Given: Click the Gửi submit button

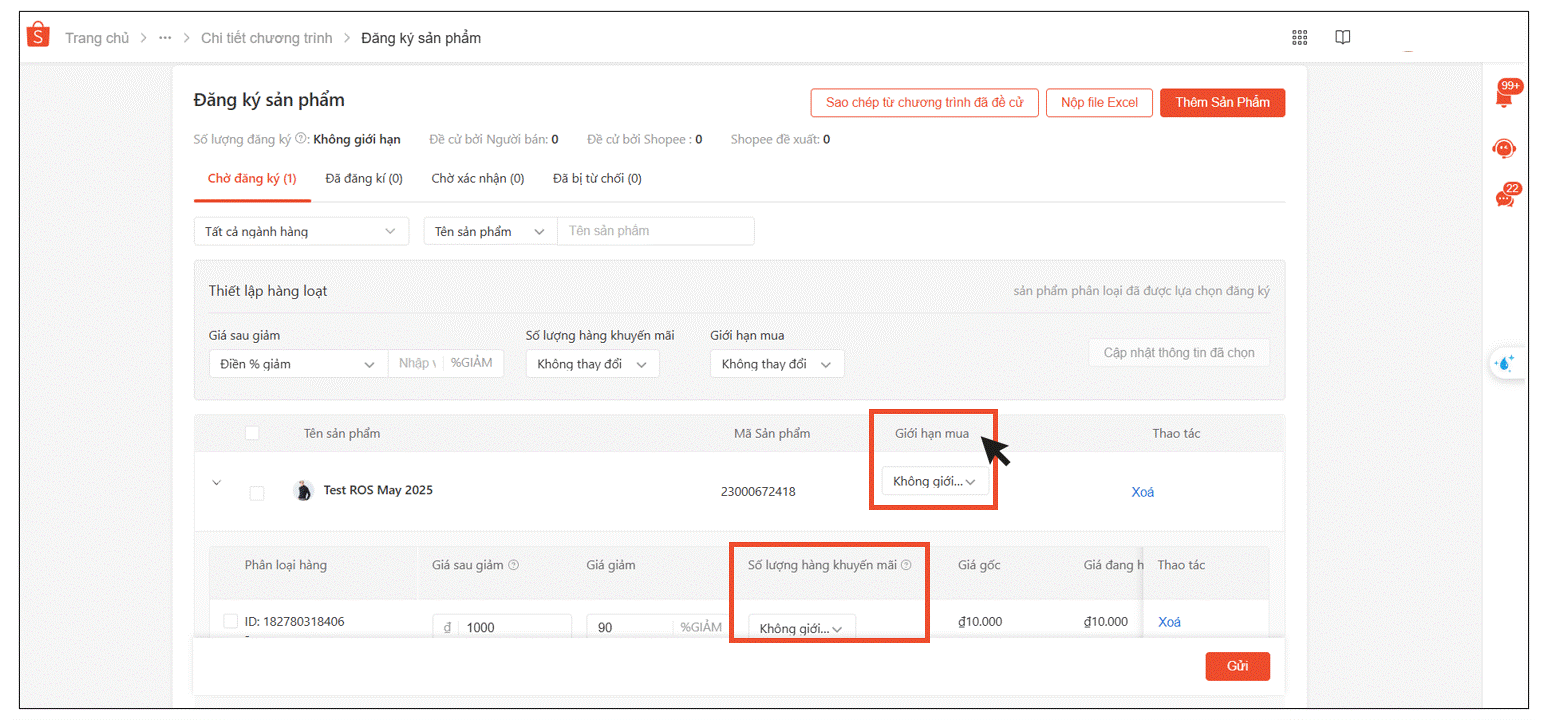Looking at the screenshot, I should (1237, 666).
